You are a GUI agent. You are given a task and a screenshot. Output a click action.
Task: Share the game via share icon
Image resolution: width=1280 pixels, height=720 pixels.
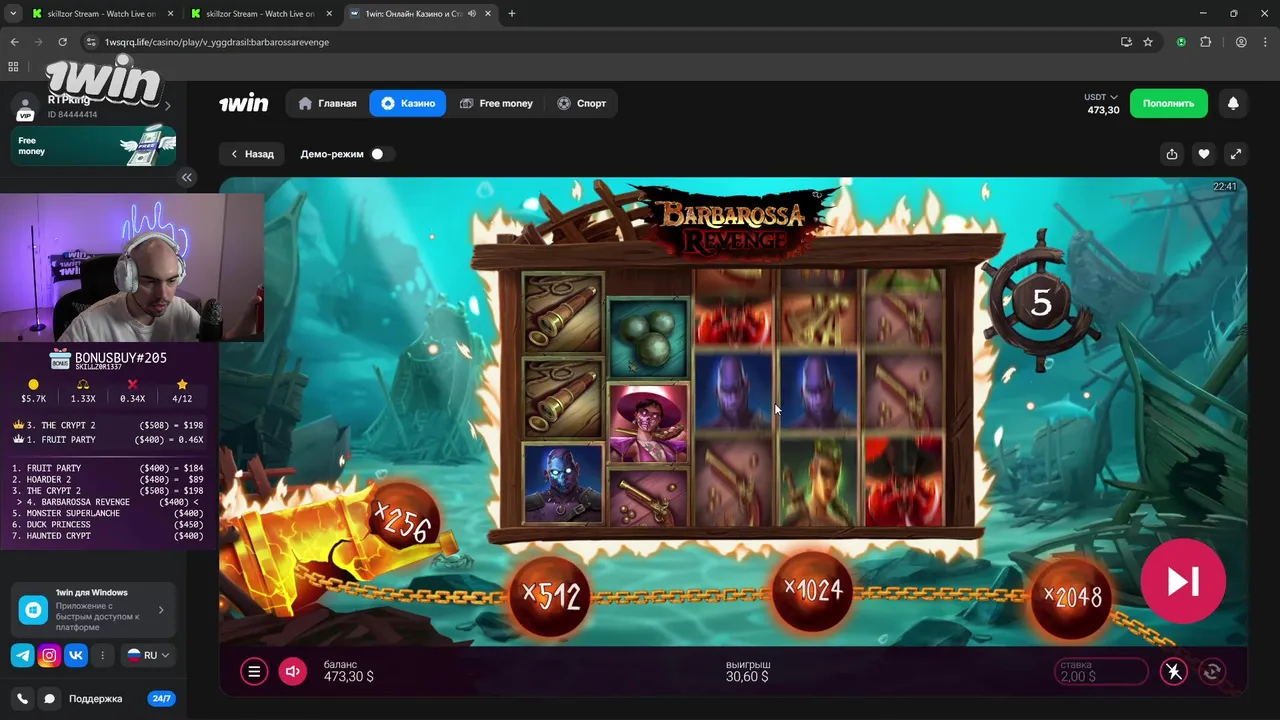tap(1172, 154)
